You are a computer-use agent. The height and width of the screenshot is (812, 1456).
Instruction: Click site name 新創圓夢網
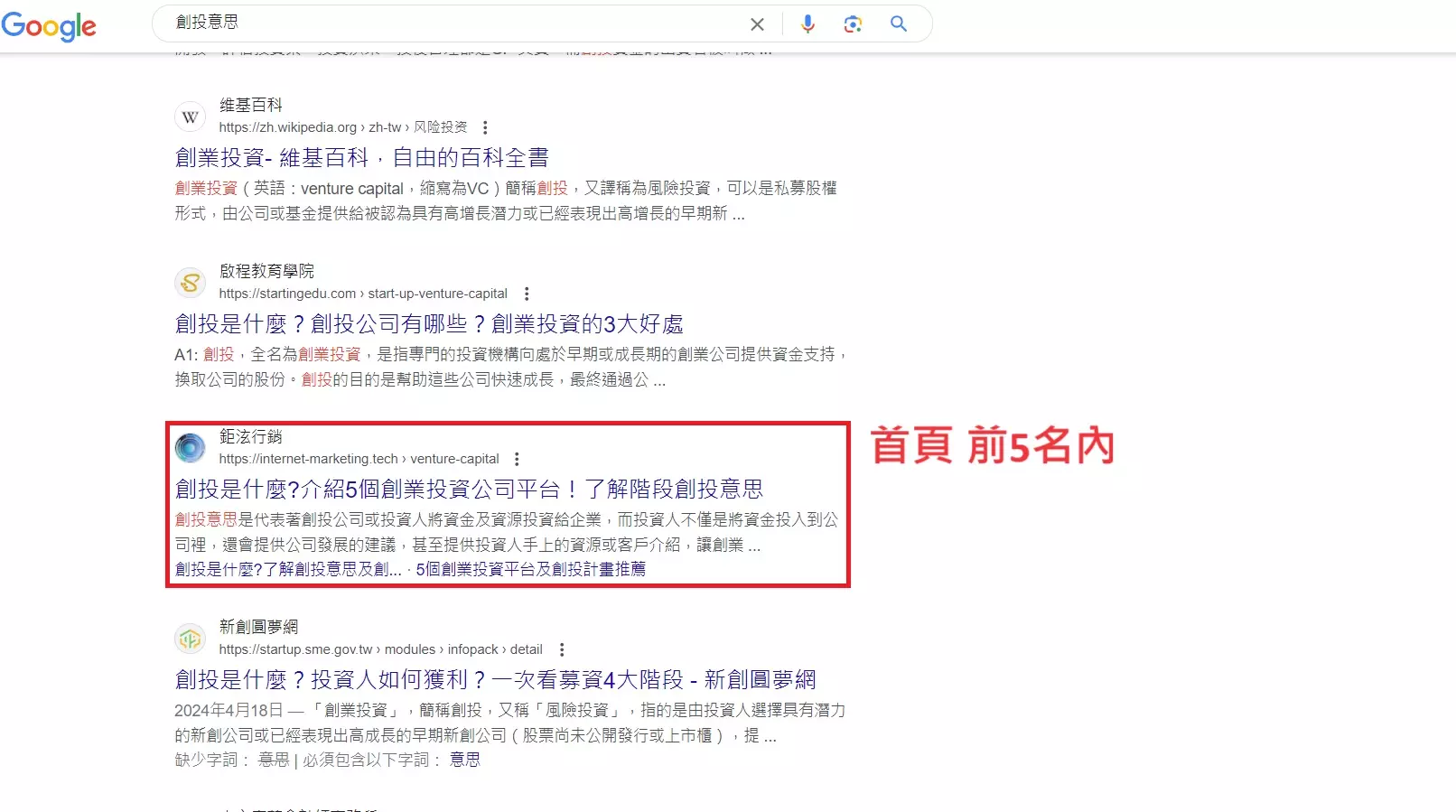(258, 627)
